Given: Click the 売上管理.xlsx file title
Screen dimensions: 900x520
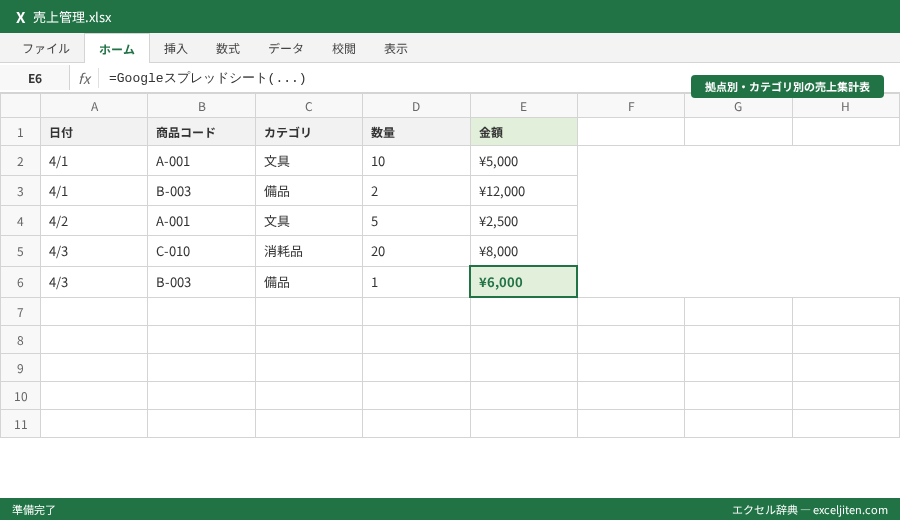Looking at the screenshot, I should (72, 17).
